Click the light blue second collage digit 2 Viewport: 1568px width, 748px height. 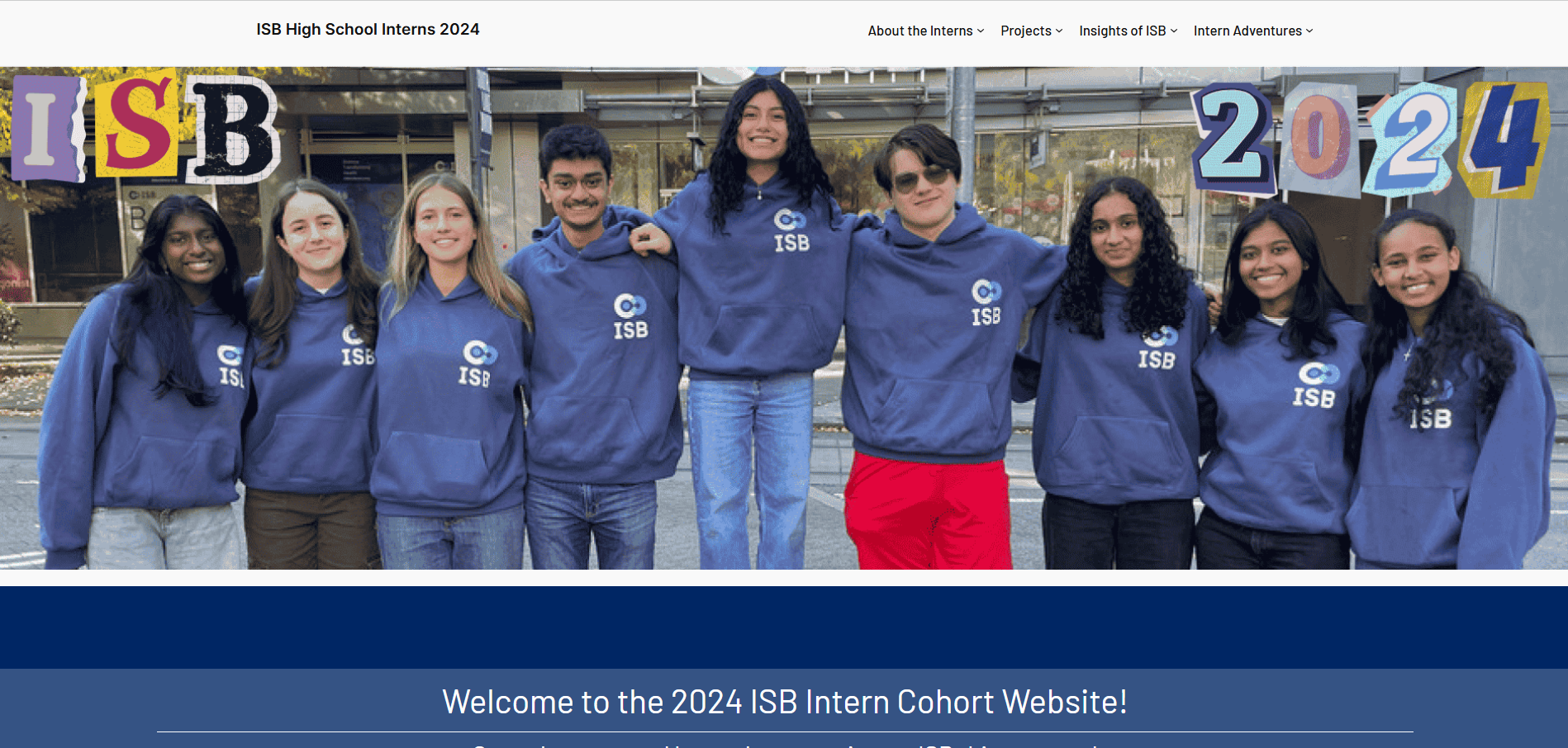[1411, 139]
